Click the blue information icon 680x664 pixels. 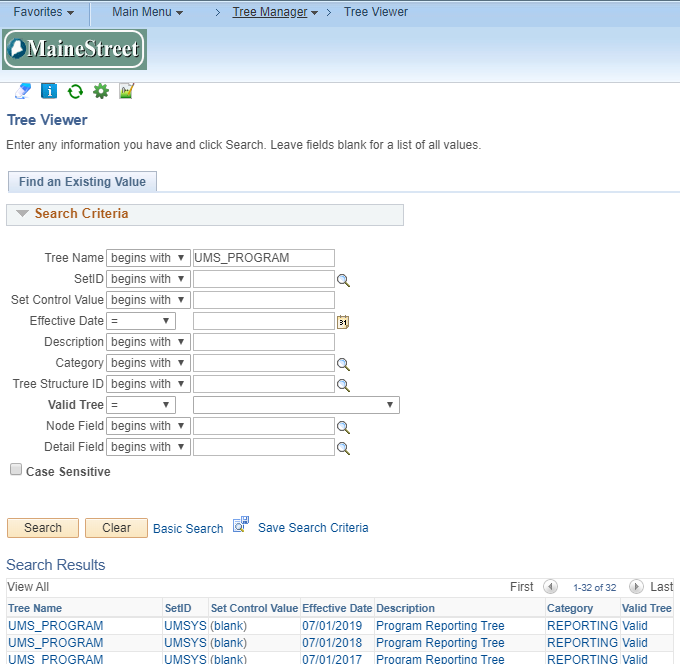click(x=49, y=91)
